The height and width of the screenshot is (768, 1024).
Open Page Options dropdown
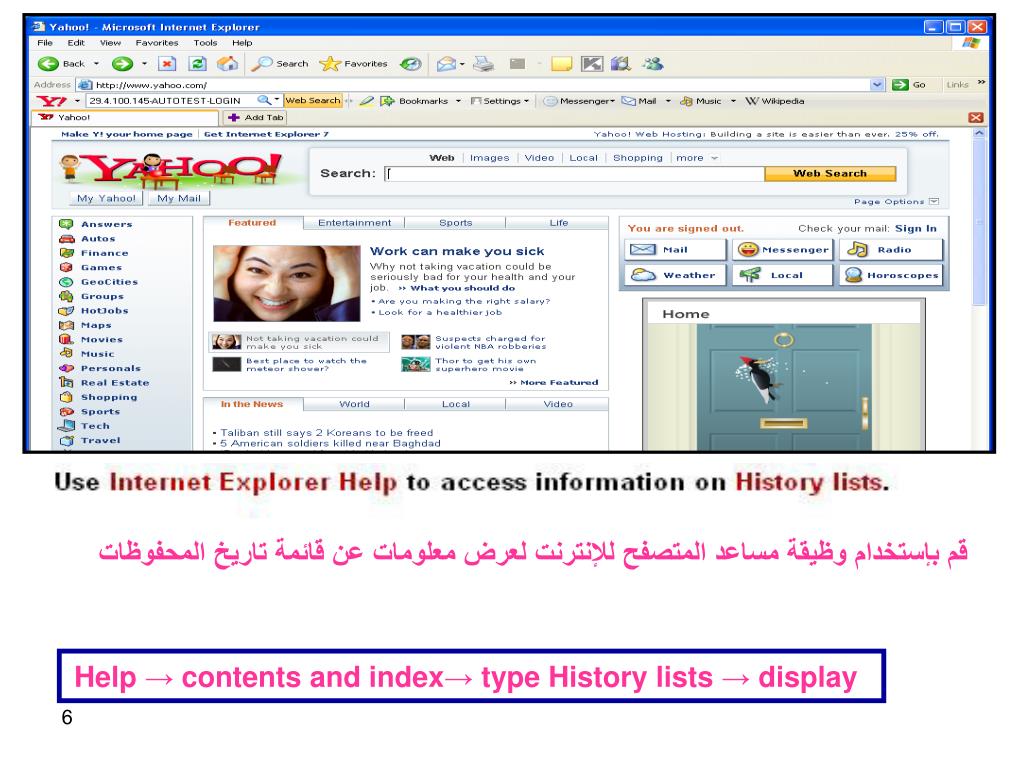click(x=896, y=202)
